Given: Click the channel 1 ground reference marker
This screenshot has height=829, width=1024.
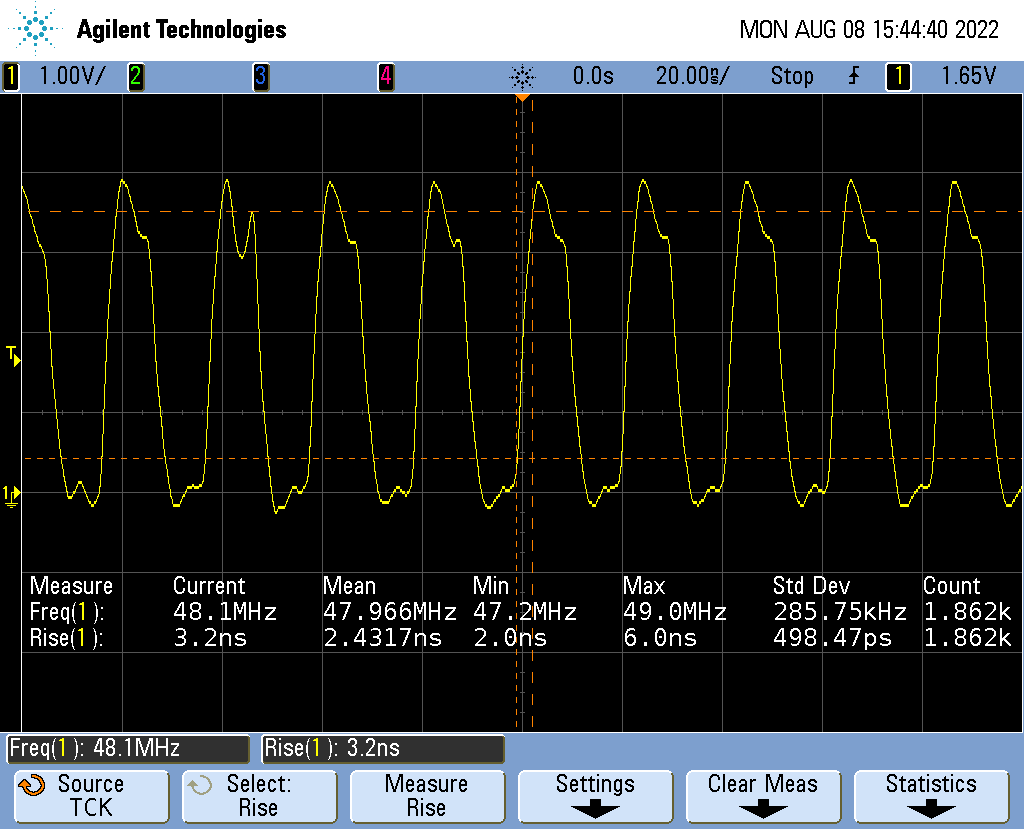Looking at the screenshot, I should coord(11,494).
